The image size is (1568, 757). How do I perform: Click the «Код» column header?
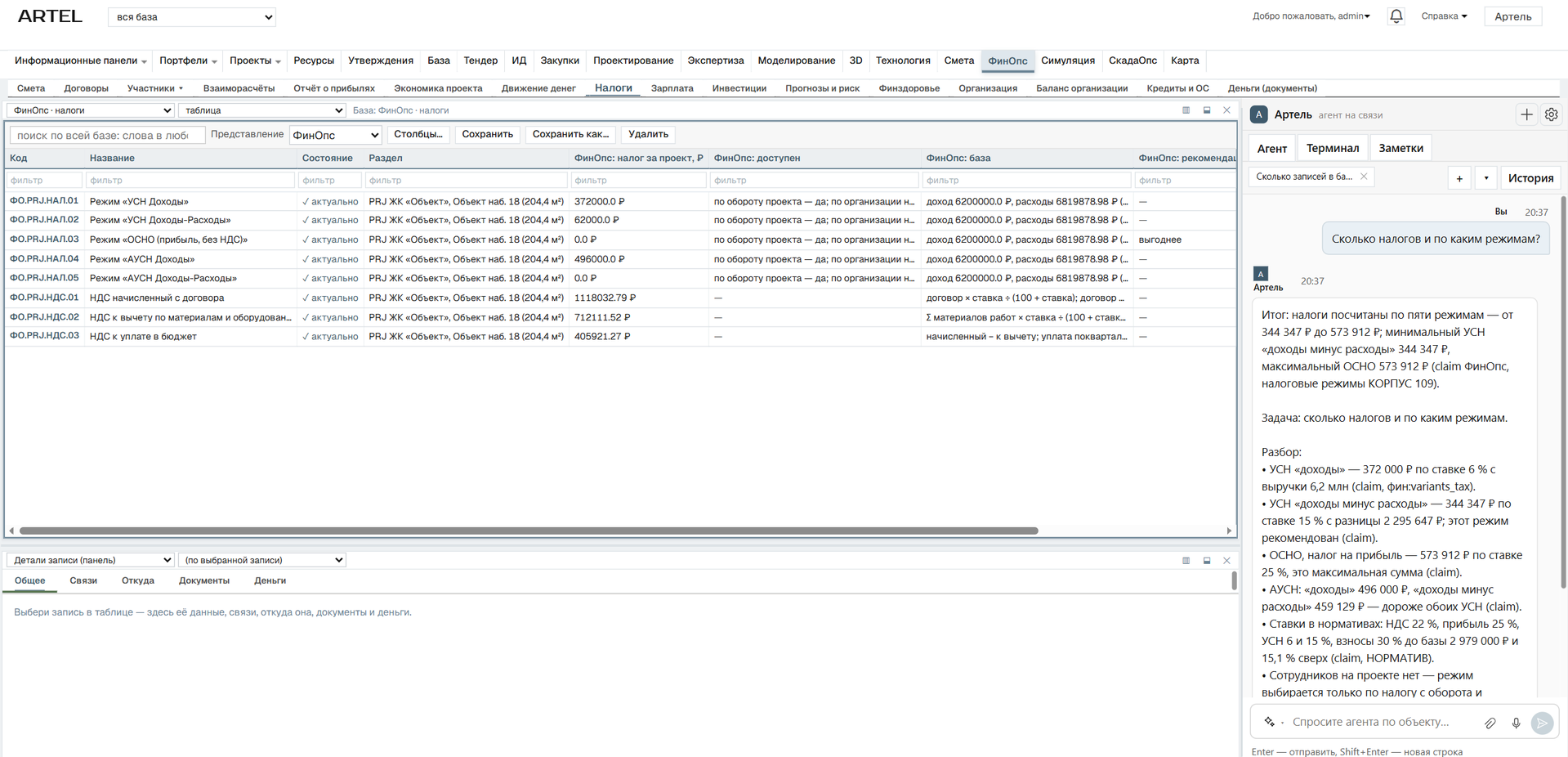tap(44, 158)
